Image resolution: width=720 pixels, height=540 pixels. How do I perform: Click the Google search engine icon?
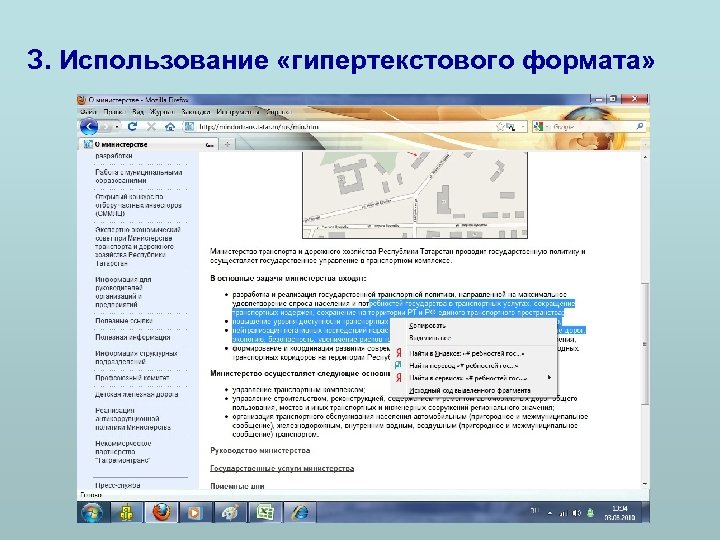coord(539,126)
